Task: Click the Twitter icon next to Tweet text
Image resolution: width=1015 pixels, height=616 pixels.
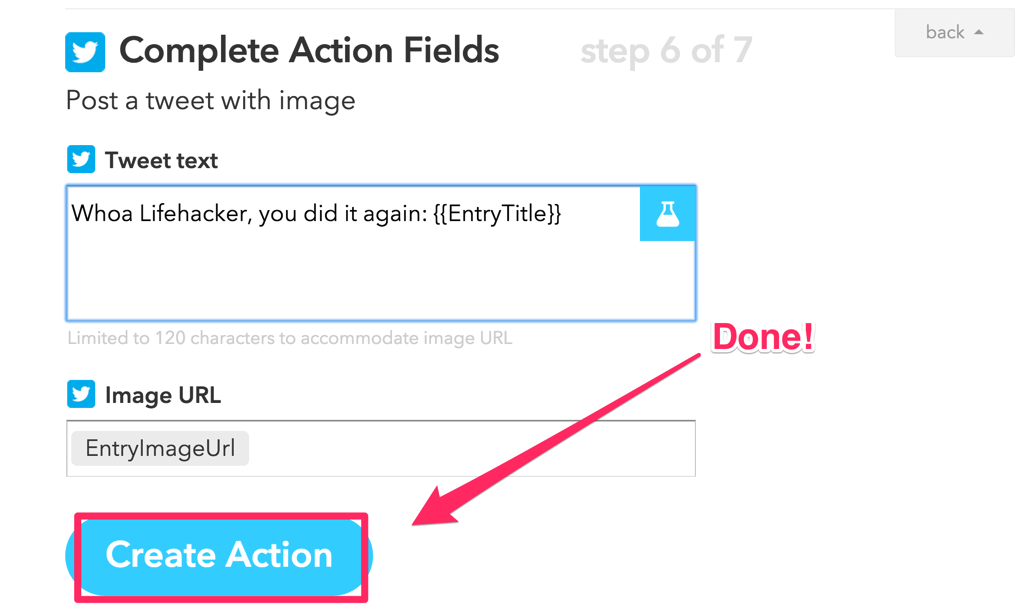Action: 81,159
